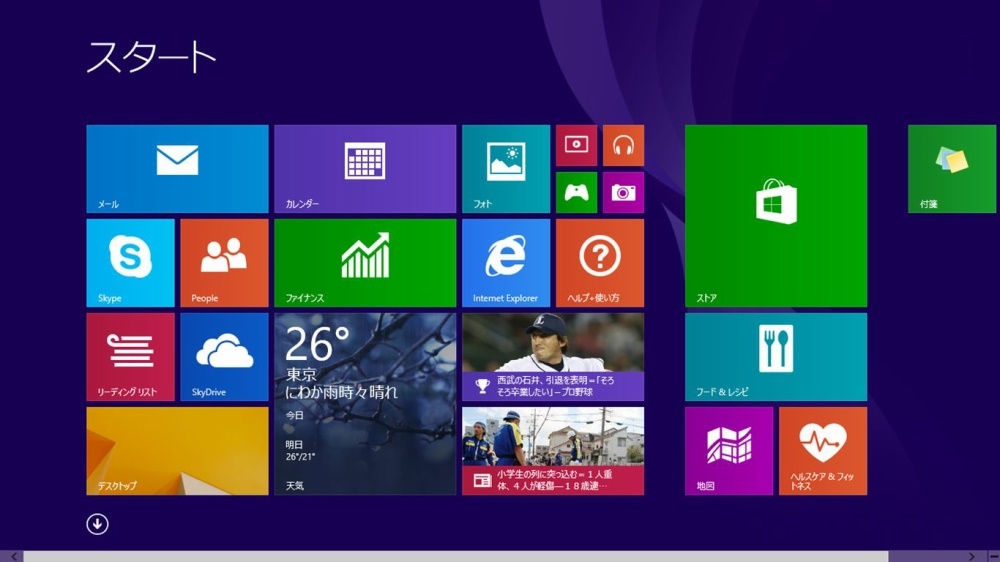Open the Calendar (カレンダー) tile
This screenshot has height=562, width=1000.
click(364, 168)
